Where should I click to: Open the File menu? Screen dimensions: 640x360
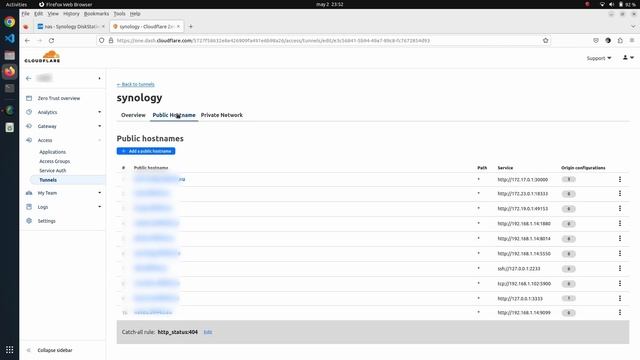(x=25, y=13)
